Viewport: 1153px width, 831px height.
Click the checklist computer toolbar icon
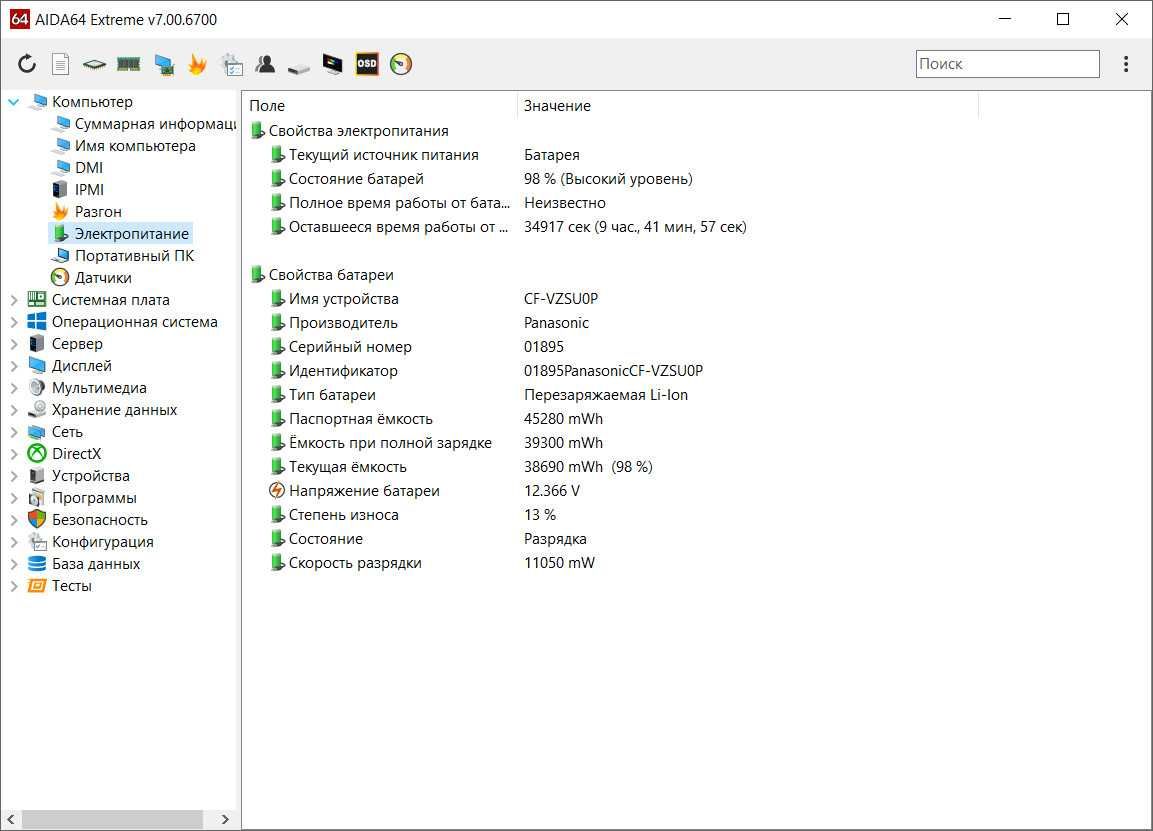point(232,64)
